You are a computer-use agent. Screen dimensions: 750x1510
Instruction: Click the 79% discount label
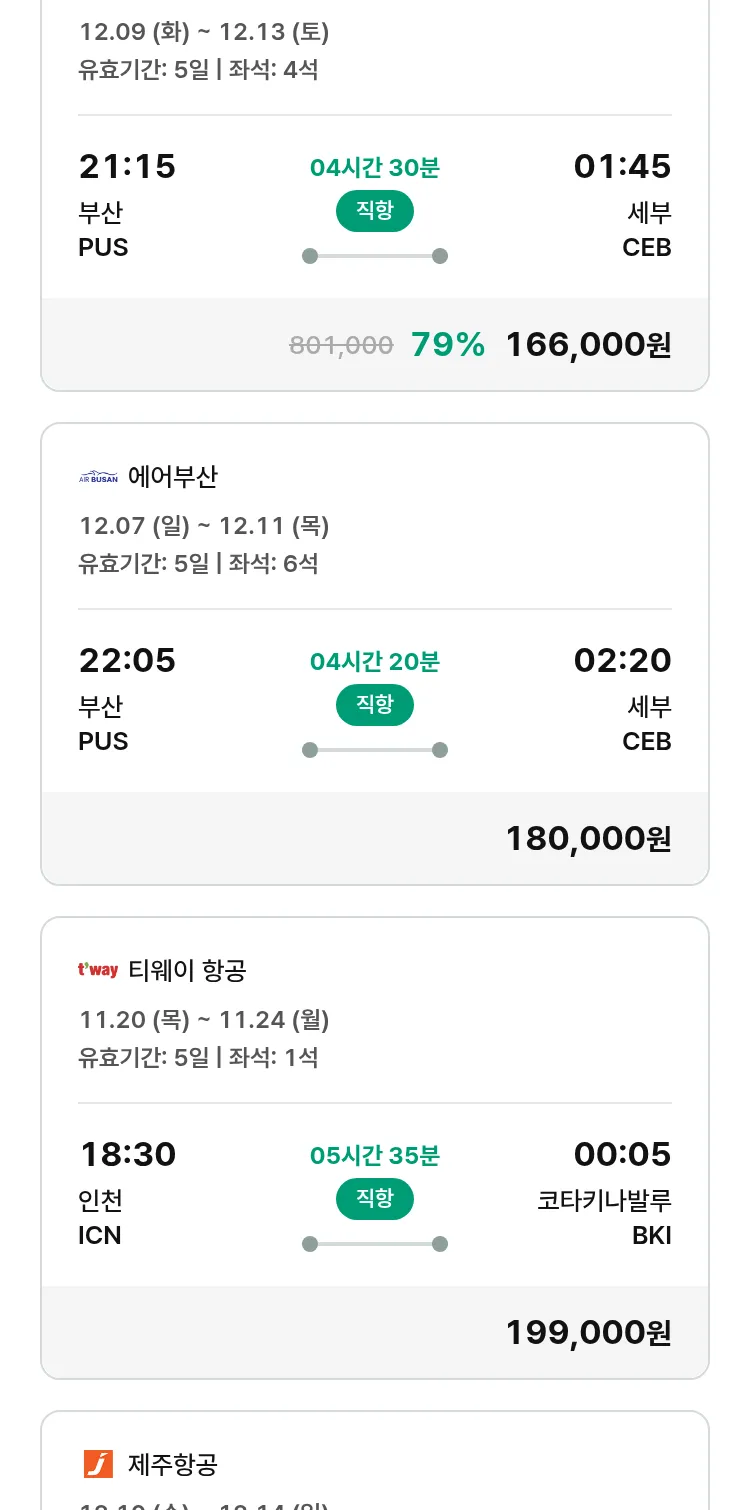(447, 345)
